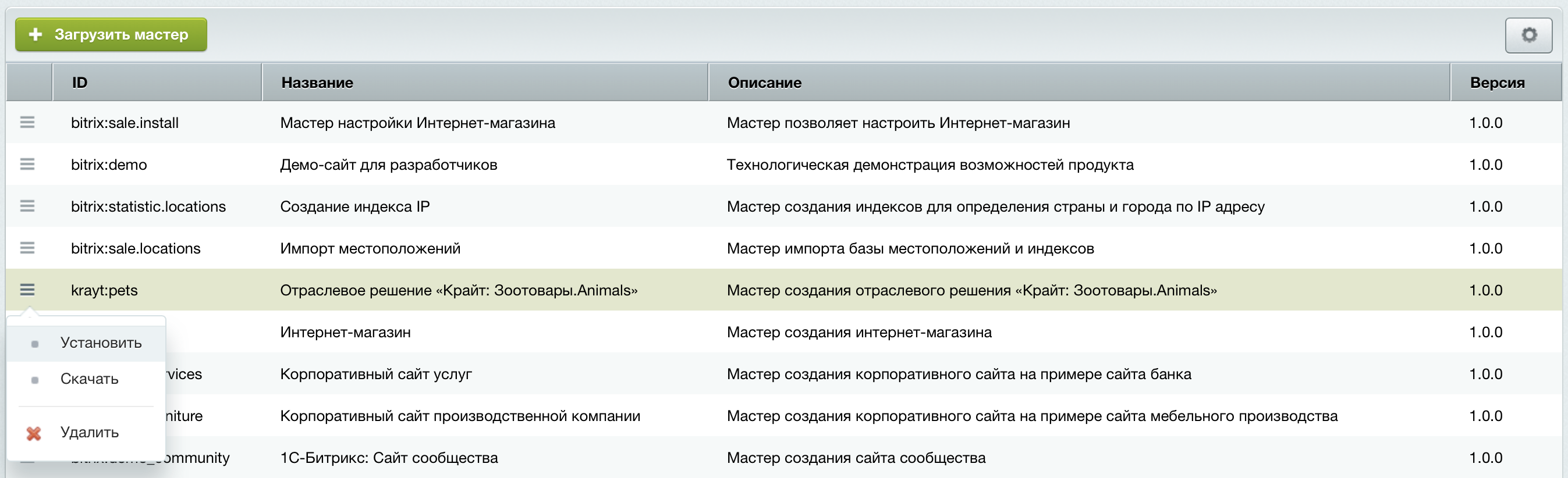The height and width of the screenshot is (478, 1568).
Task: Click the name Корпоративный сайт производственной компании
Action: pos(460,416)
